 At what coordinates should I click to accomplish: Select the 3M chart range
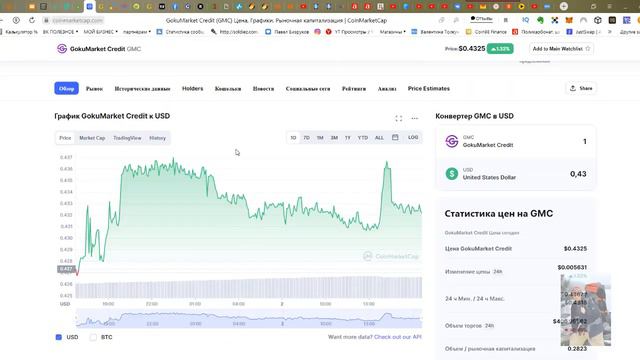334,138
